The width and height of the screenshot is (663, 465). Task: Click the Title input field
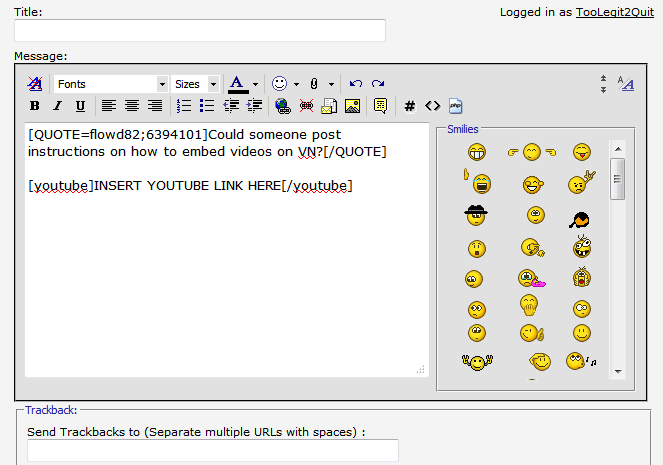point(200,31)
